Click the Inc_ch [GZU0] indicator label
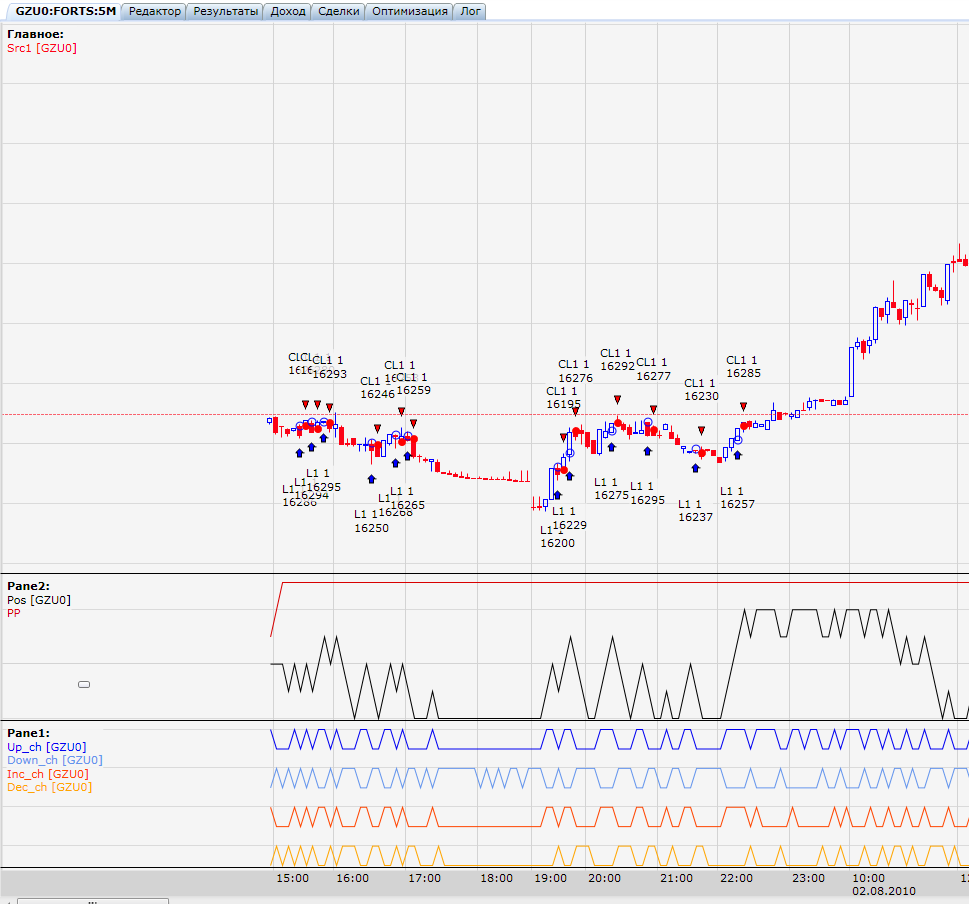969x904 pixels. (x=47, y=774)
